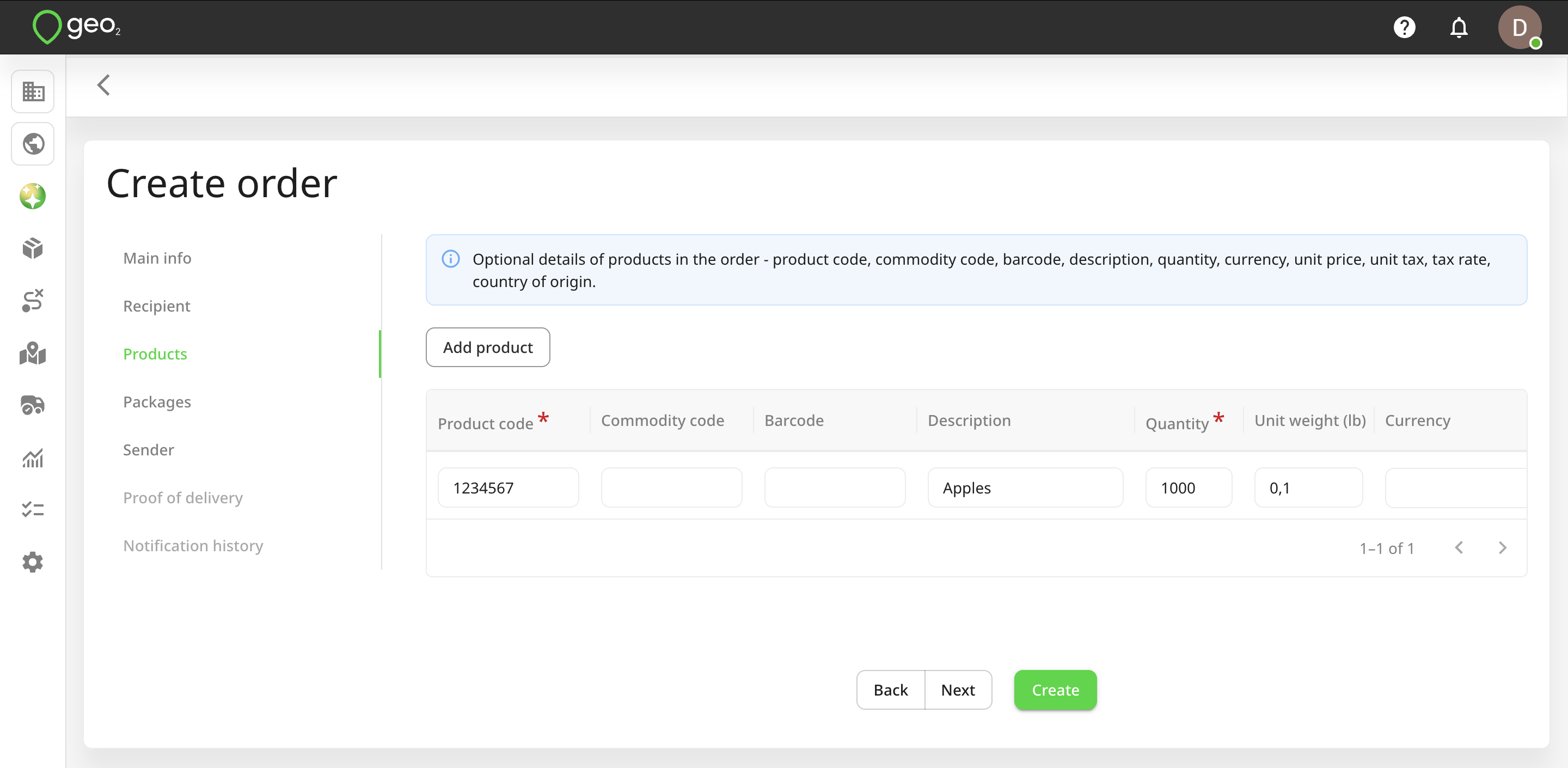This screenshot has width=1568, height=768.
Task: Focus the Currency field
Action: coord(1455,488)
